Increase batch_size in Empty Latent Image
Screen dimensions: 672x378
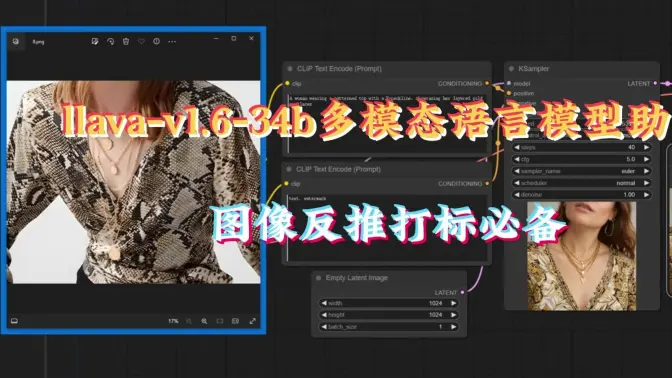tap(453, 327)
